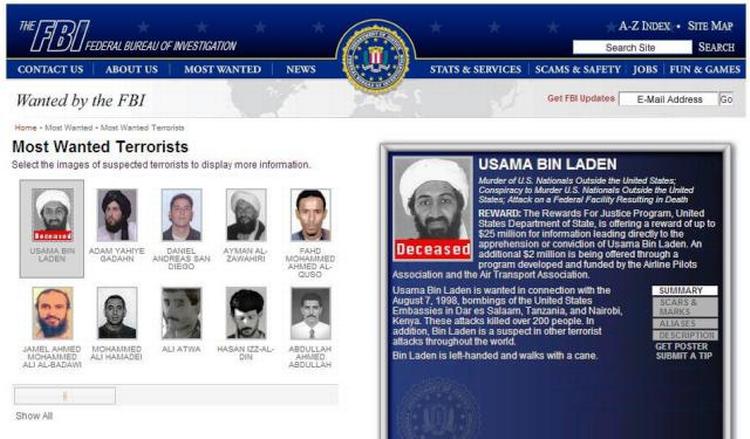
Task: Select Ayman Al-Zawahiri's photo thumbnail
Action: [x=246, y=215]
